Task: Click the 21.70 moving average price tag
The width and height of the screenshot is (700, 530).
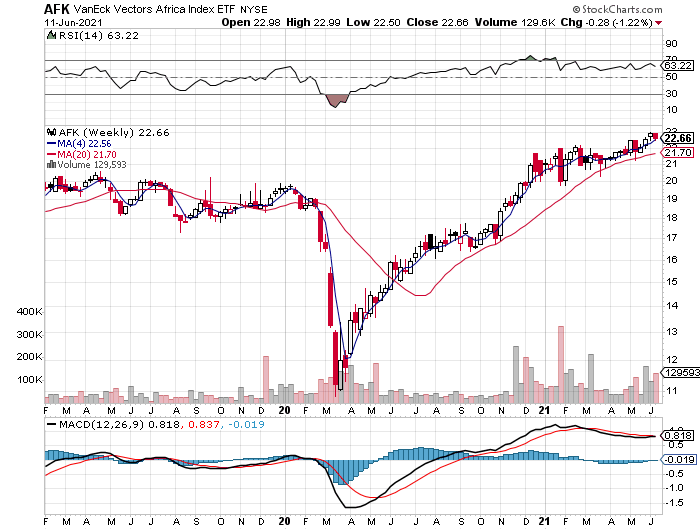Action: click(678, 153)
